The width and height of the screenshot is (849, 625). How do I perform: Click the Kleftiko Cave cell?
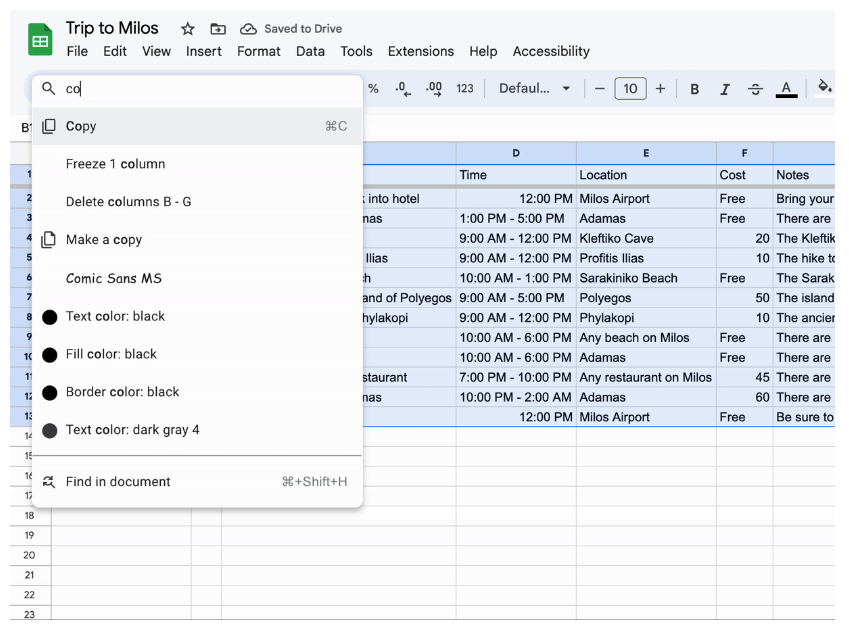pos(646,238)
